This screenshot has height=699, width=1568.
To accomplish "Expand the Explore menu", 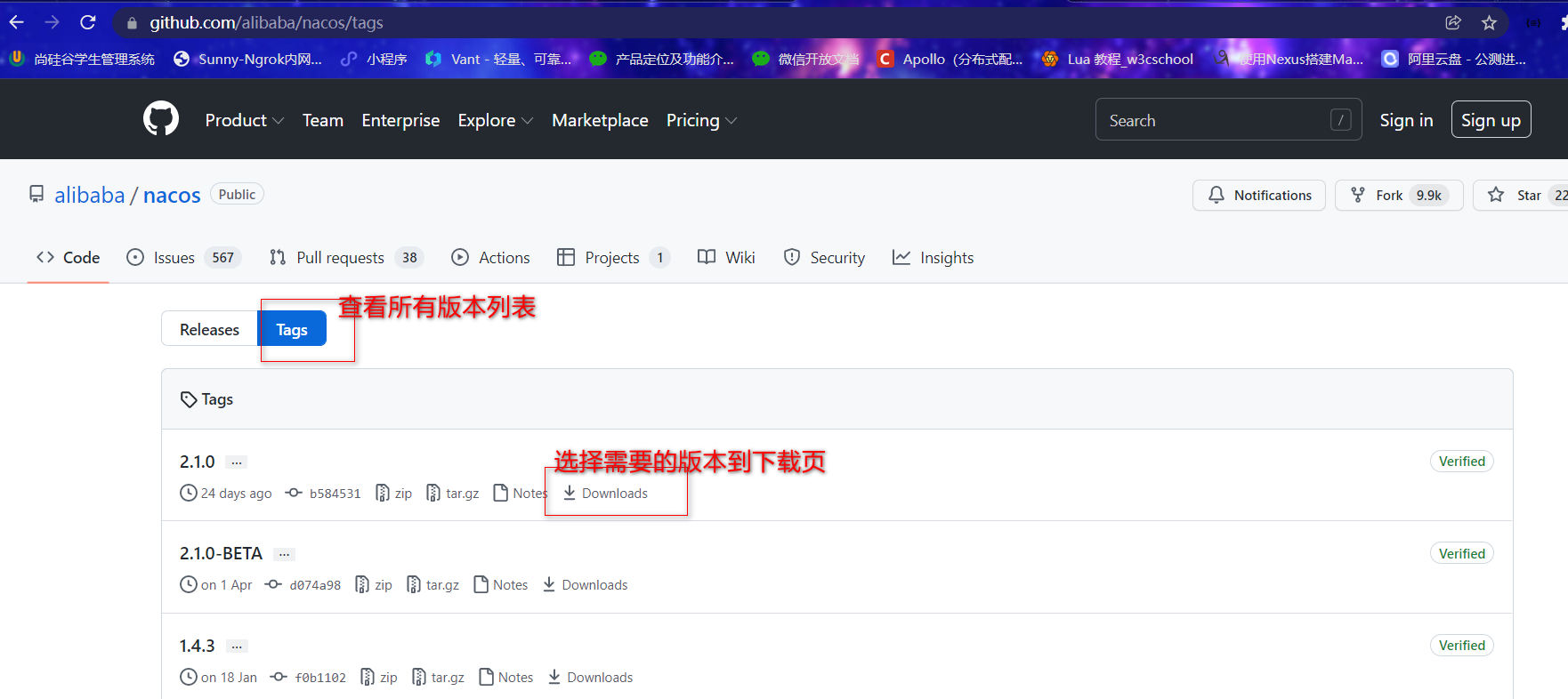I will [496, 120].
